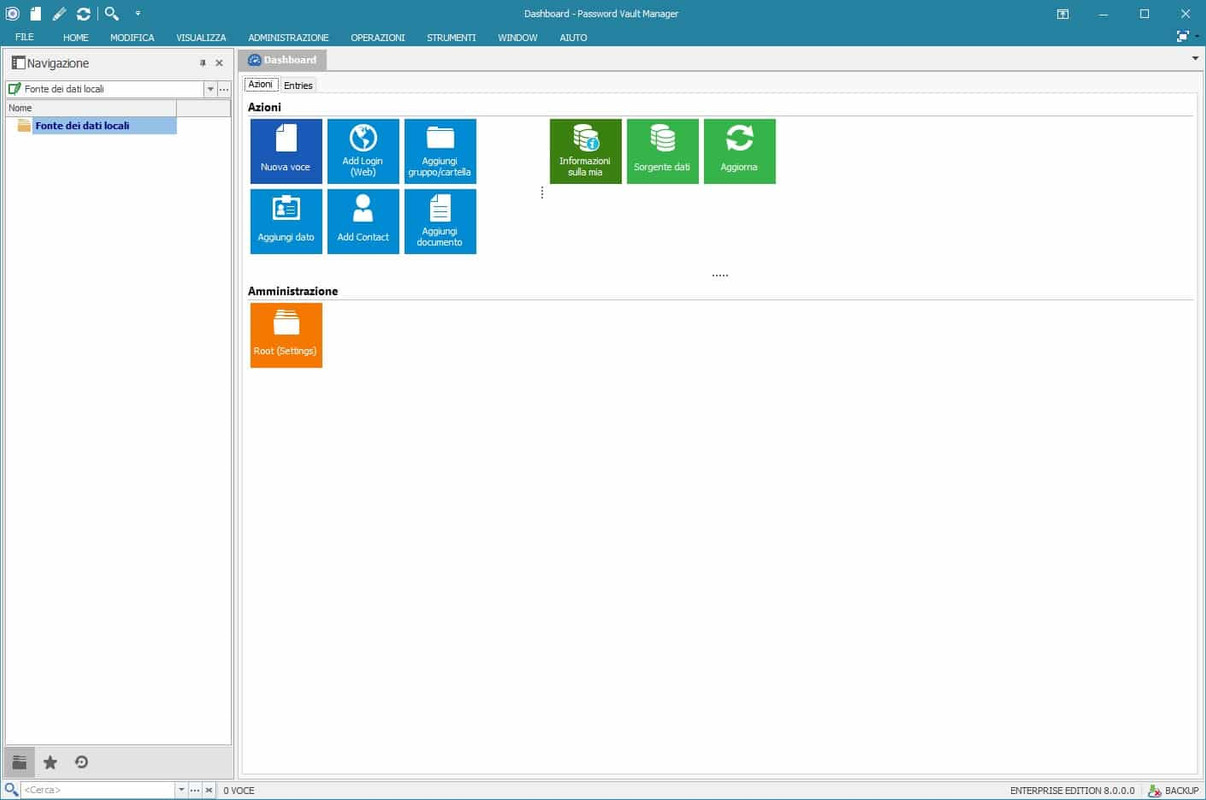
Task: Click the ENTERPRISE EDITION 8.0.0.0 status text
Action: tap(1072, 790)
